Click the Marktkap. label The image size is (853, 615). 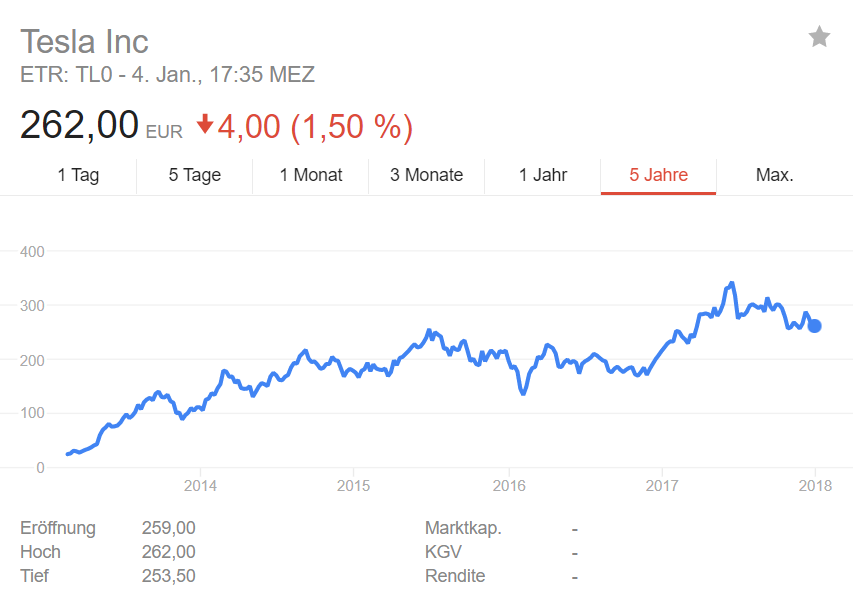[x=463, y=528]
